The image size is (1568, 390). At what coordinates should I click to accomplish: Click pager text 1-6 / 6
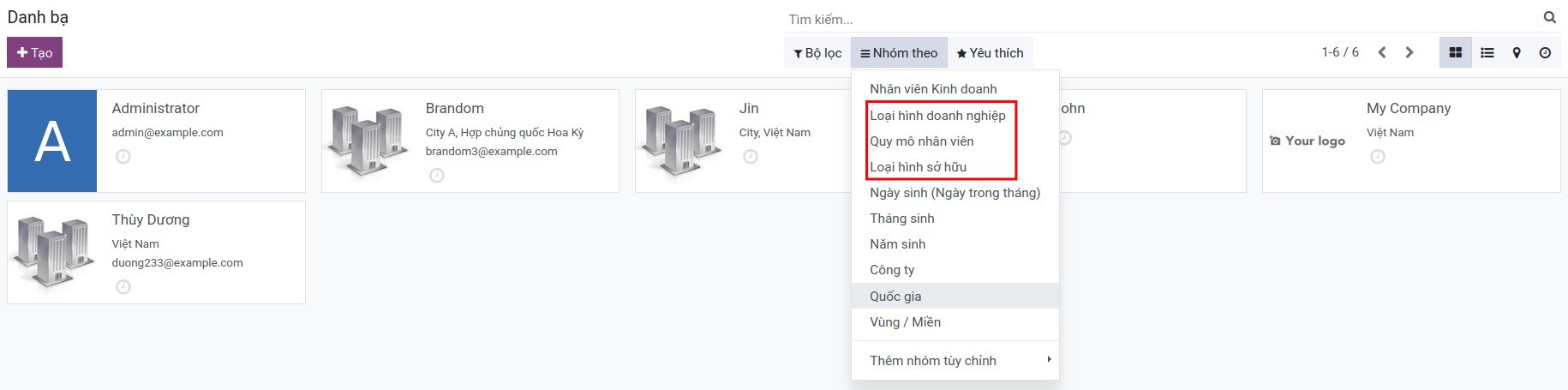[x=1340, y=52]
